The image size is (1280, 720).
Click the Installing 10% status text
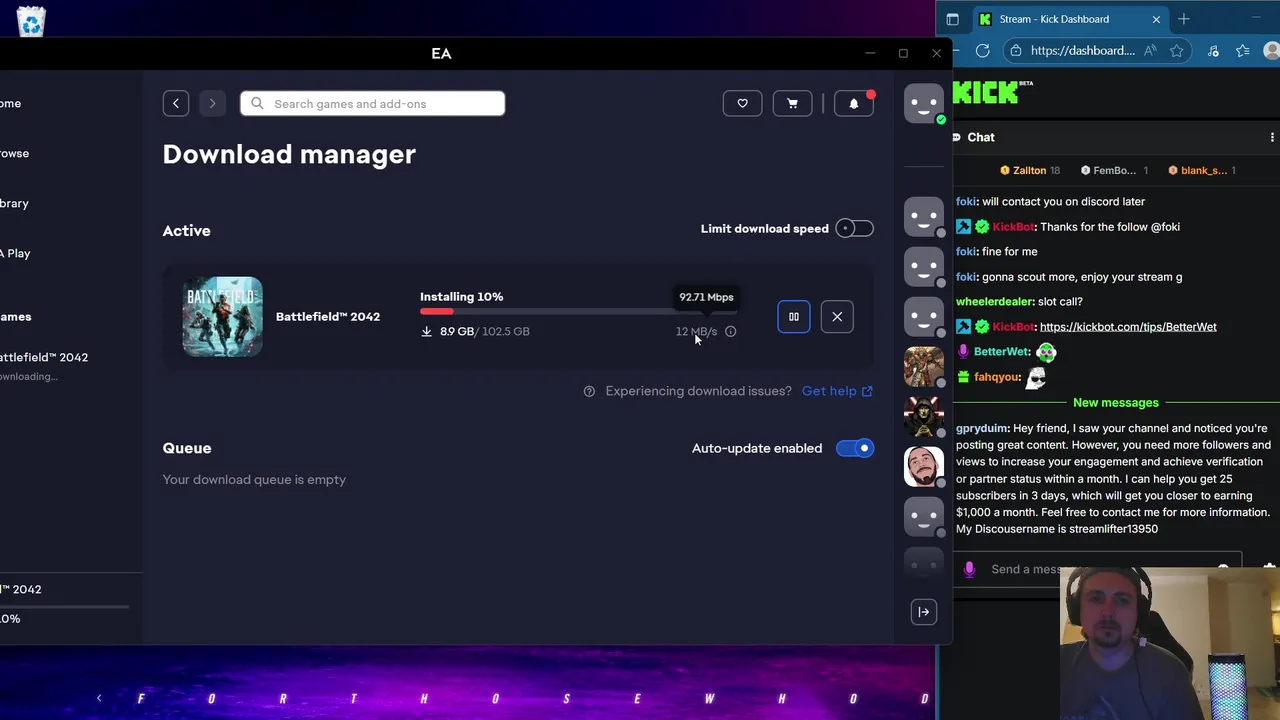(x=461, y=297)
